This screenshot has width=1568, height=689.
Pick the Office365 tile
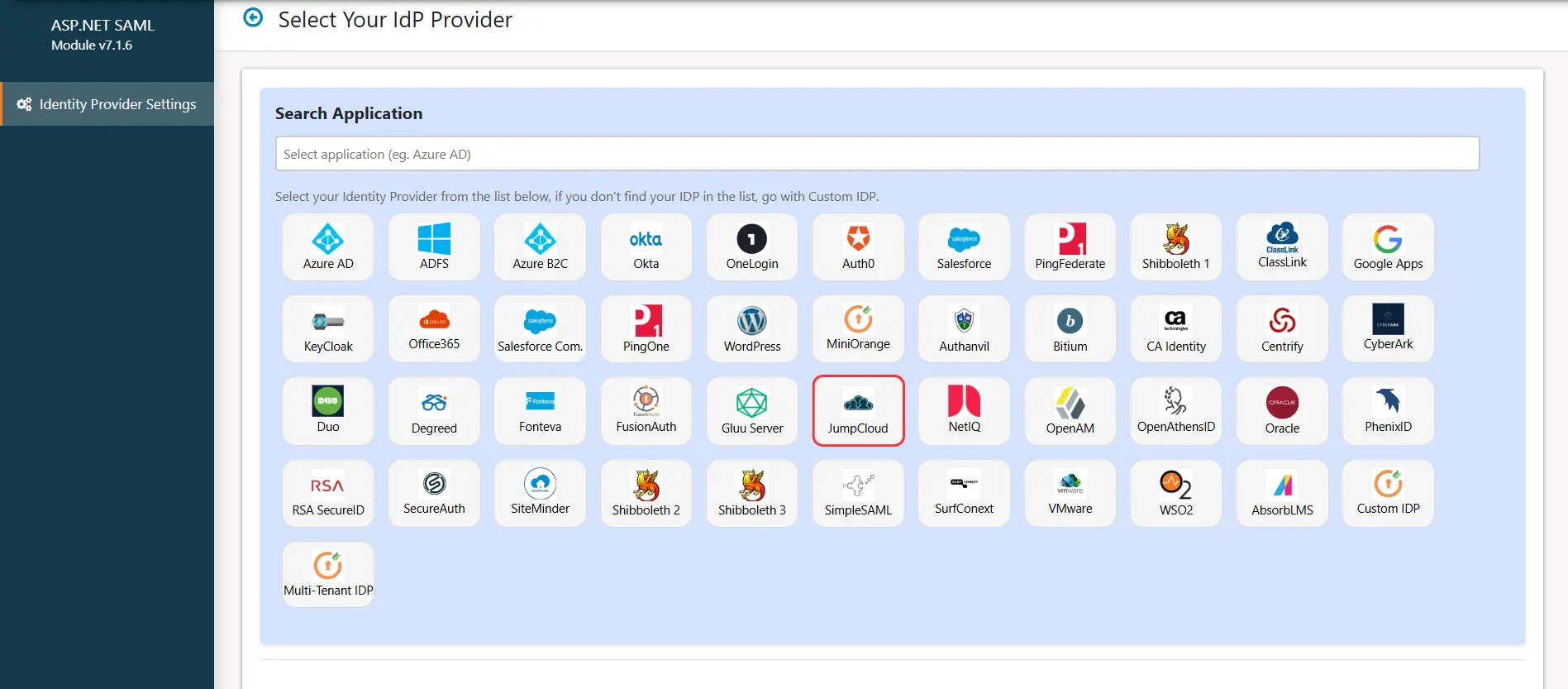pyautogui.click(x=434, y=328)
